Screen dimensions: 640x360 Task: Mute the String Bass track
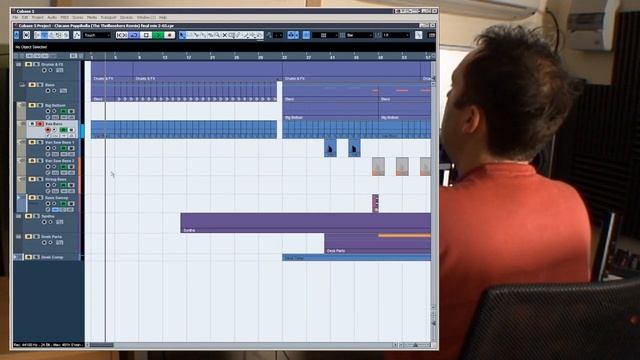point(32,179)
